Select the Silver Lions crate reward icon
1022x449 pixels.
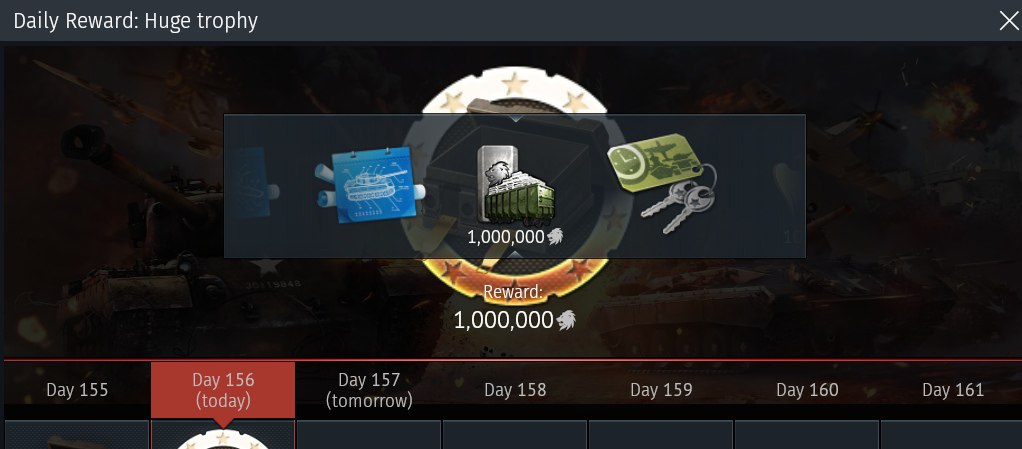[516, 185]
